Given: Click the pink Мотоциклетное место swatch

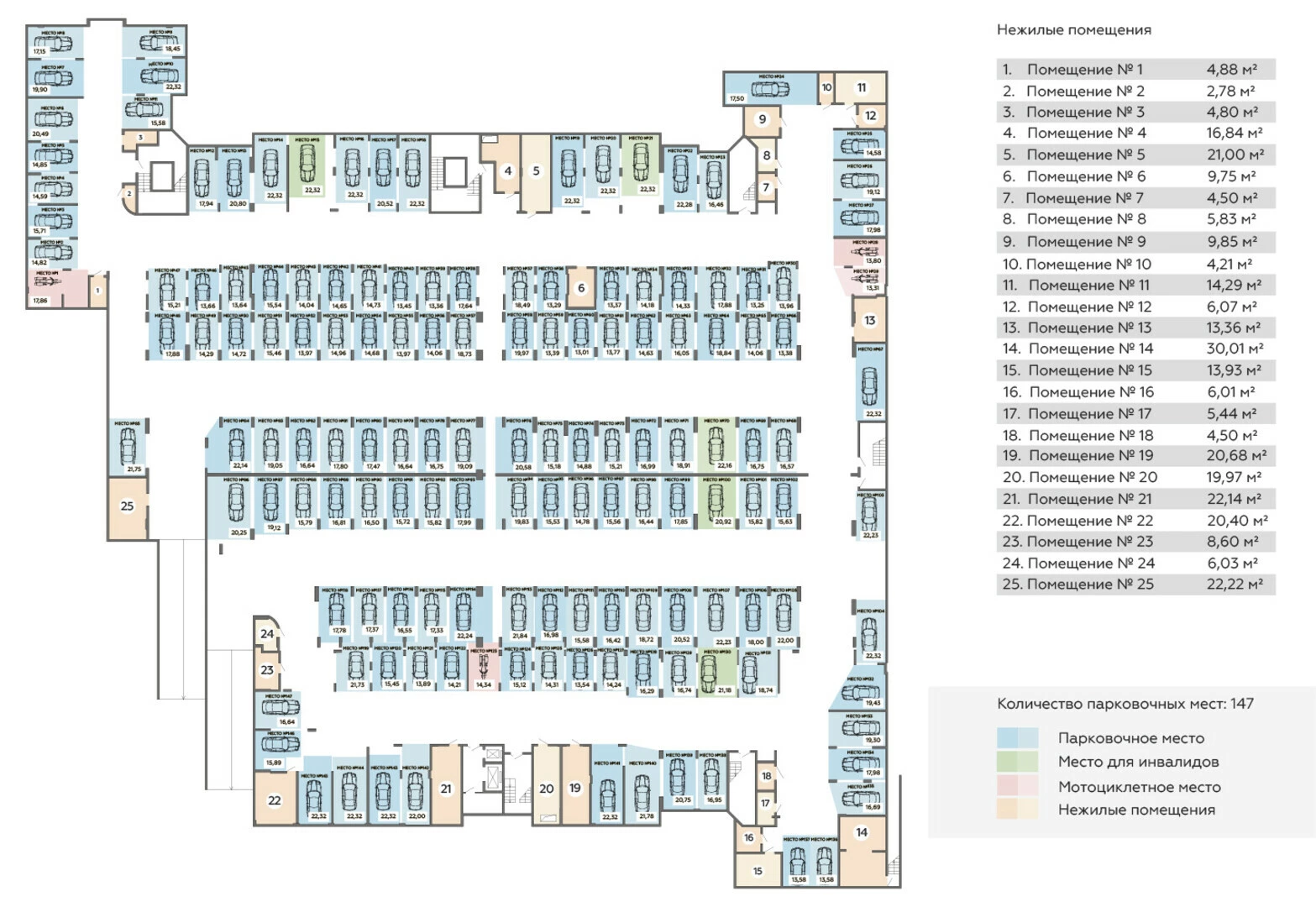Looking at the screenshot, I should (1018, 786).
